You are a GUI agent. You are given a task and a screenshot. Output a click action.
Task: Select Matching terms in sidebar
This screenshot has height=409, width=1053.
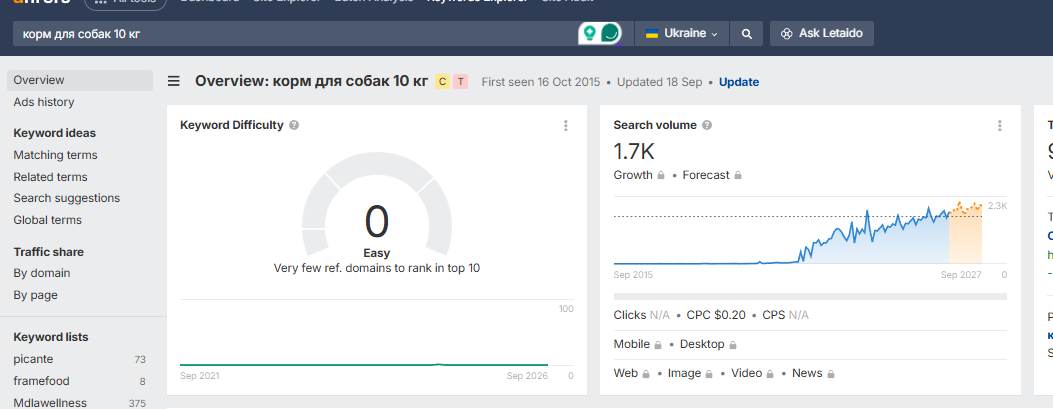point(55,155)
